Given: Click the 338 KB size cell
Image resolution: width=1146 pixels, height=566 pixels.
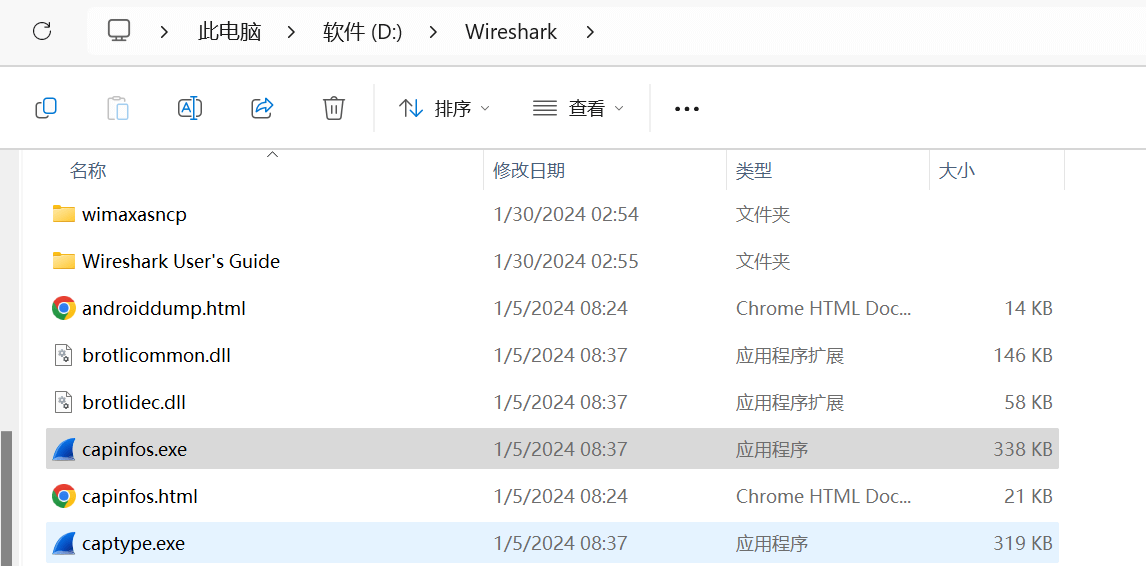Looking at the screenshot, I should tap(1023, 449).
